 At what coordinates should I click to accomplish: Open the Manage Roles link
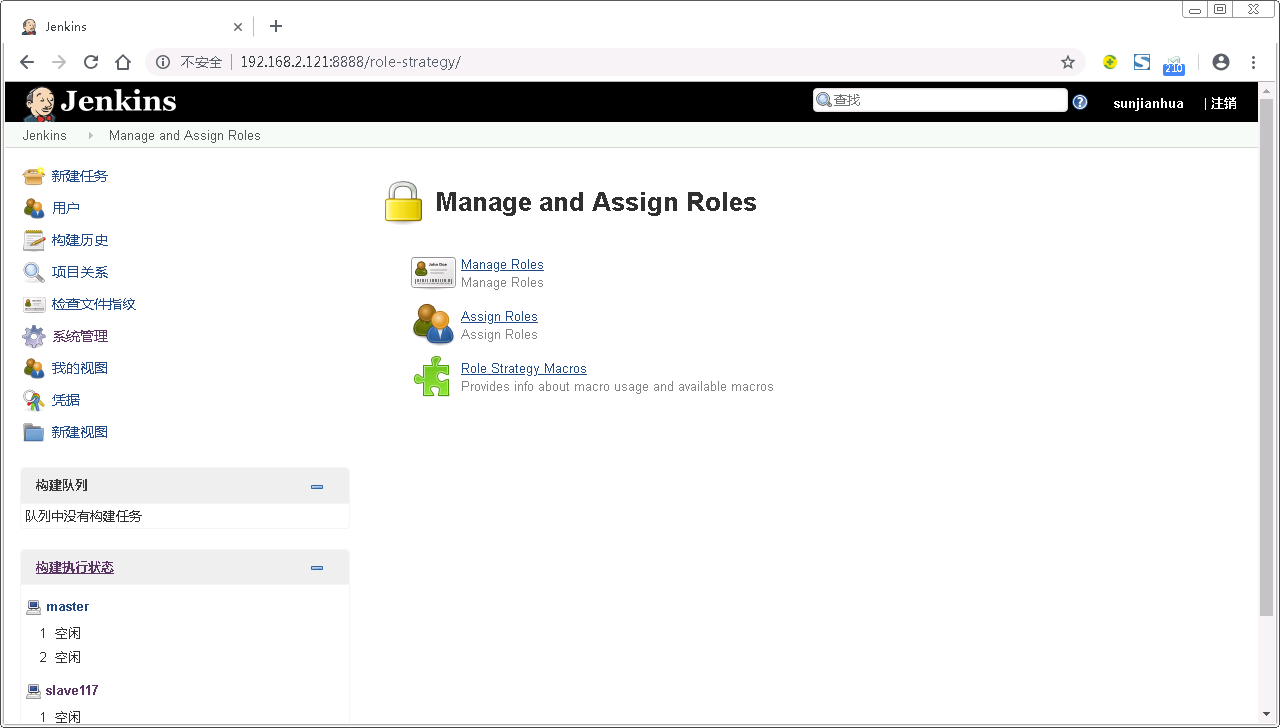[502, 265]
